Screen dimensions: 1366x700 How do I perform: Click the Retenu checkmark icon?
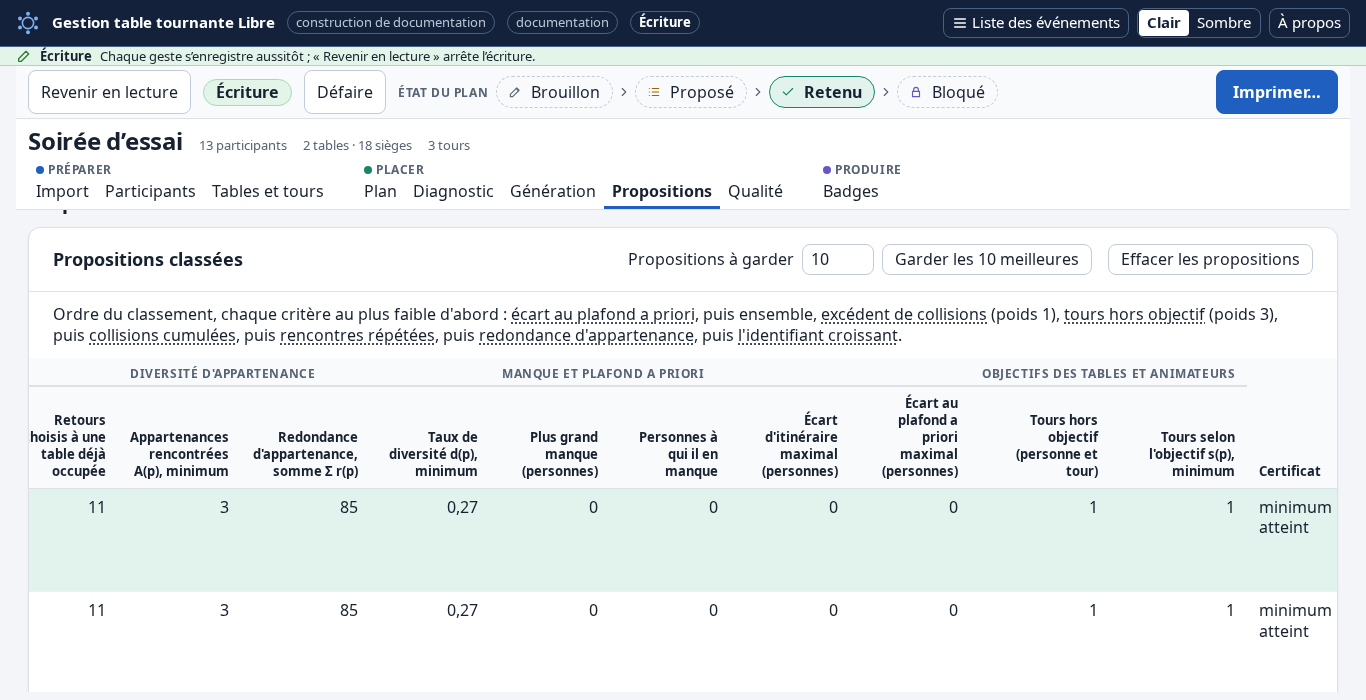coord(788,92)
